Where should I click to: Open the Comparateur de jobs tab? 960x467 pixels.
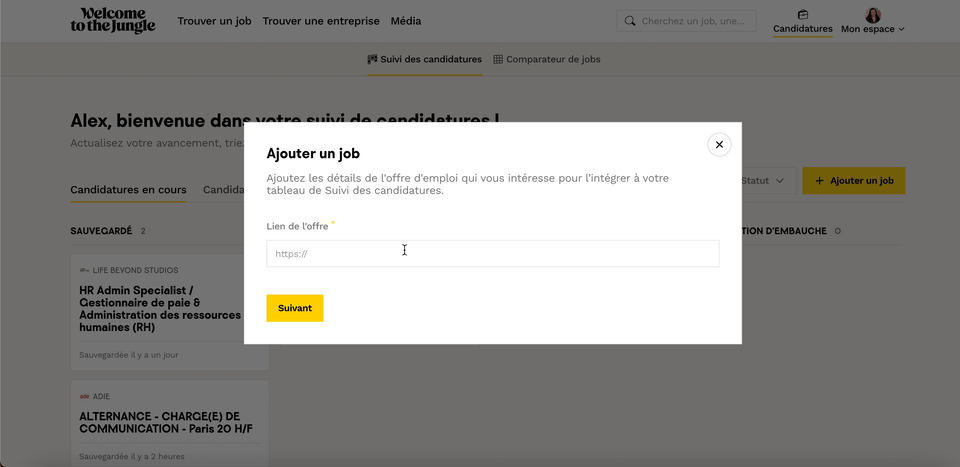[552, 59]
